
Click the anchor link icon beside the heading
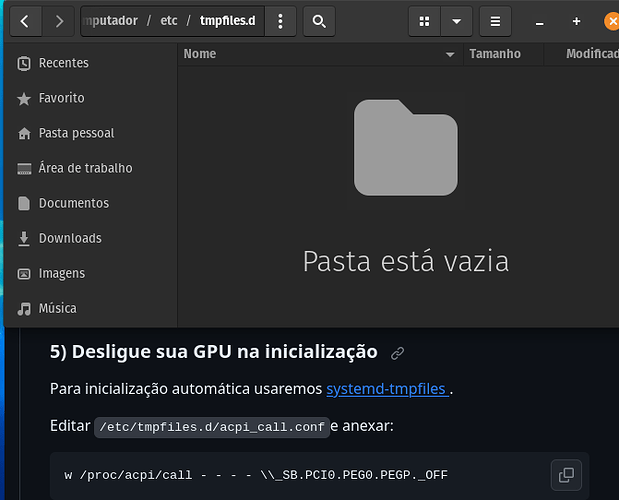point(398,353)
